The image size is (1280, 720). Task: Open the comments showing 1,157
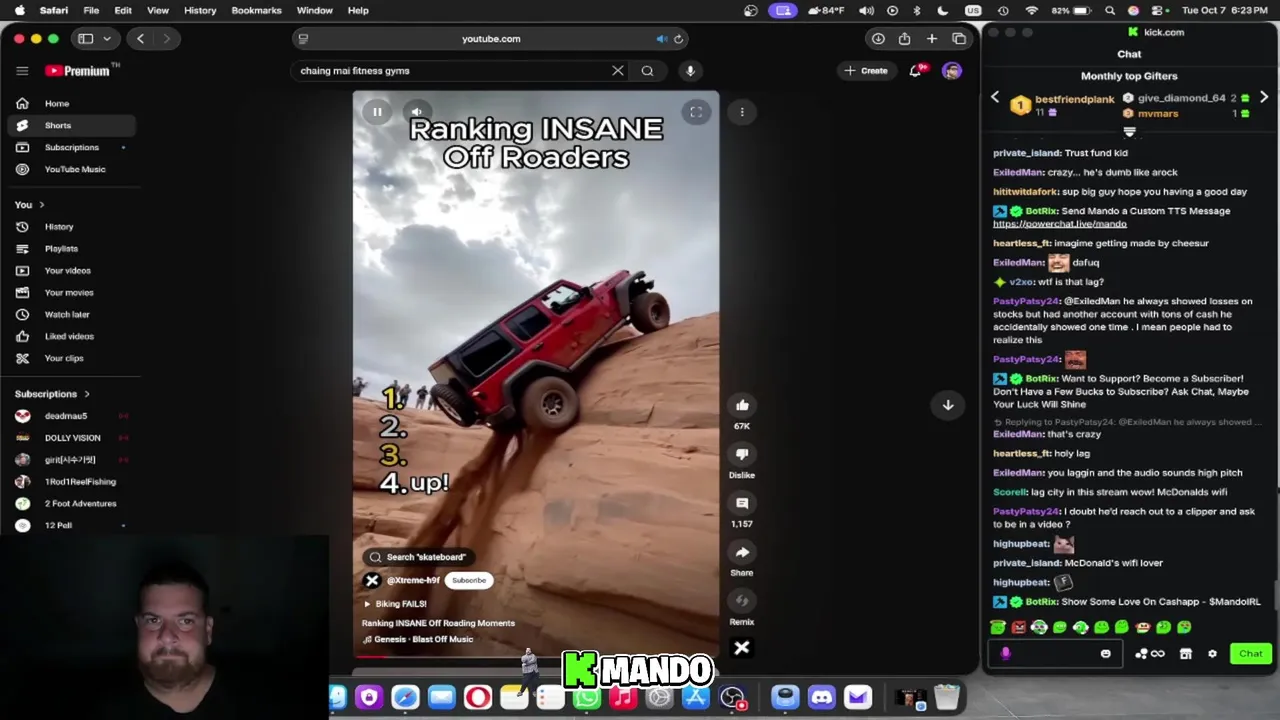click(x=742, y=503)
